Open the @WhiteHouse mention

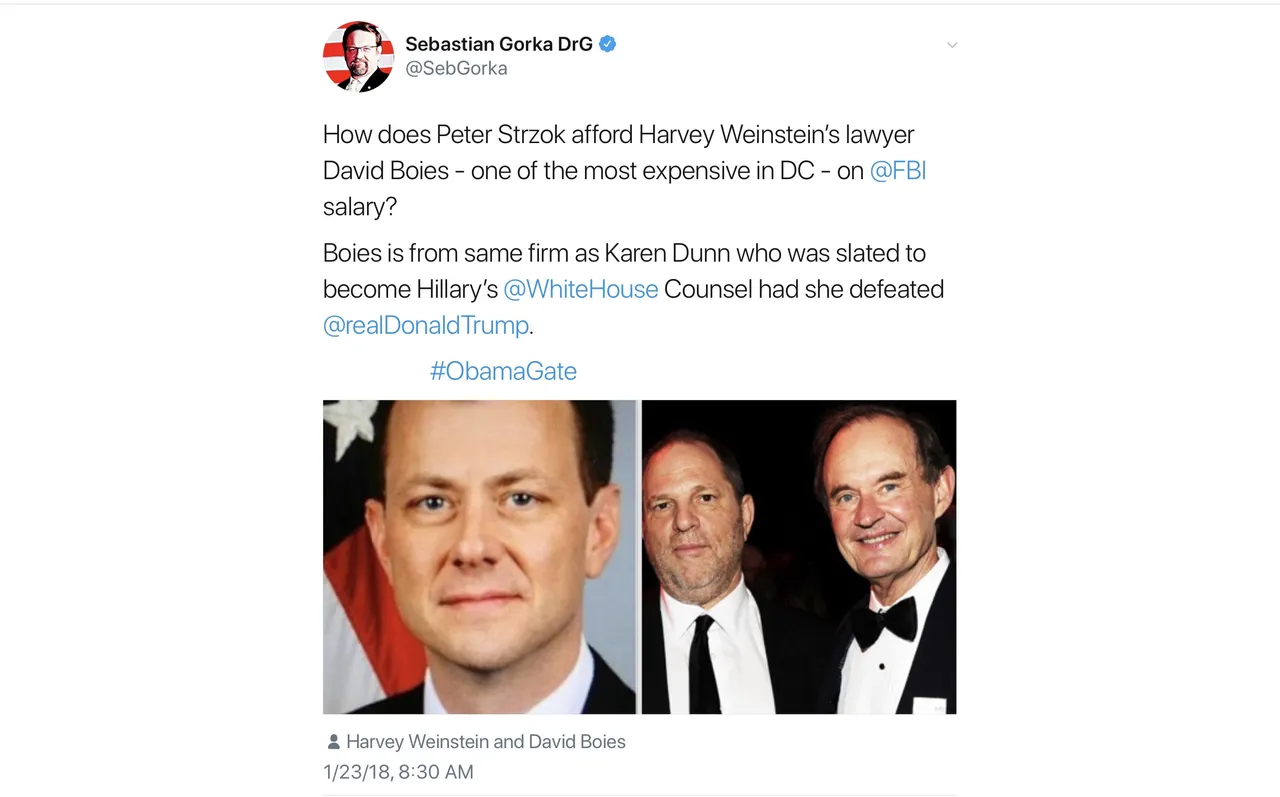pyautogui.click(x=581, y=289)
